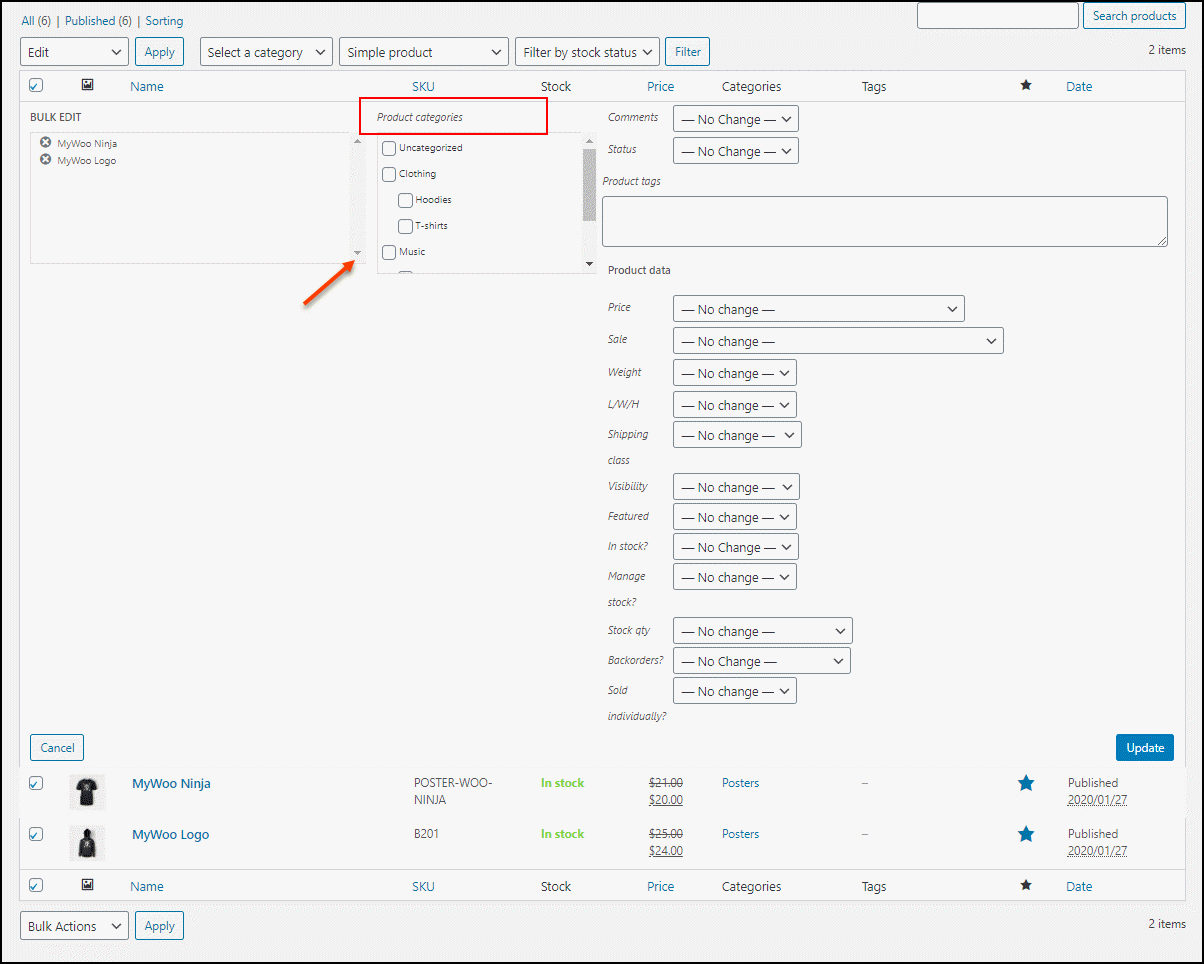Open the Shipping class dropdown
The image size is (1204, 964).
(x=737, y=435)
